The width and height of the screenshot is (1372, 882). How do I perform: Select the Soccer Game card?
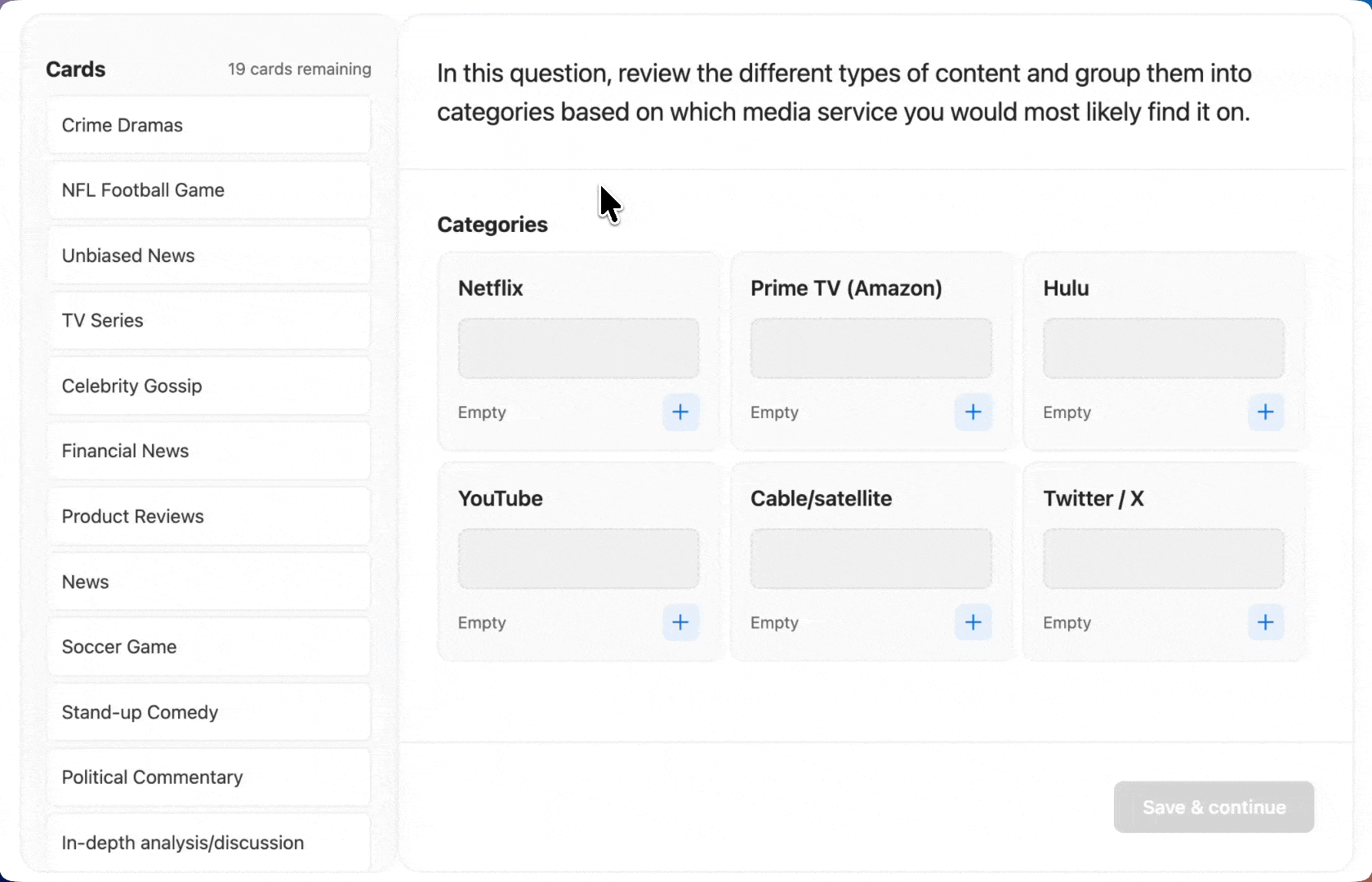208,647
